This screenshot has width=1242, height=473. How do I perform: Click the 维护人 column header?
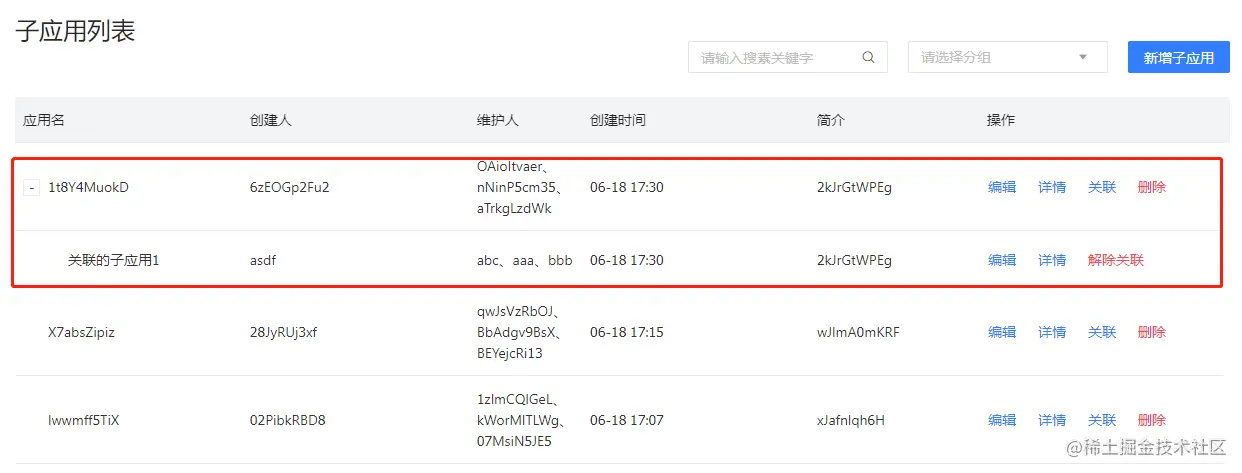point(498,120)
